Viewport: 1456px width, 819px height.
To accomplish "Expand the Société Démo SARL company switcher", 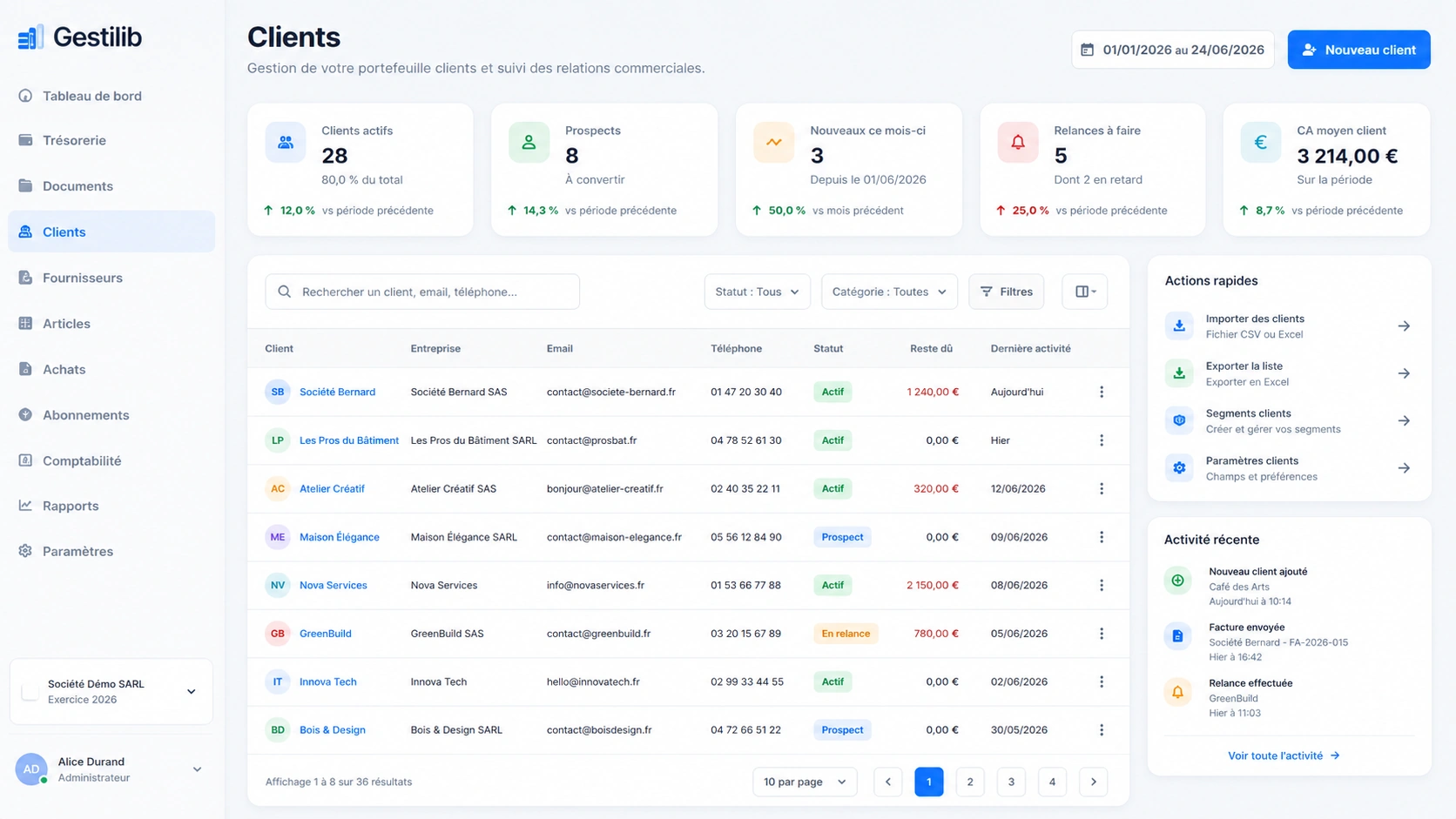I will pyautogui.click(x=111, y=692).
